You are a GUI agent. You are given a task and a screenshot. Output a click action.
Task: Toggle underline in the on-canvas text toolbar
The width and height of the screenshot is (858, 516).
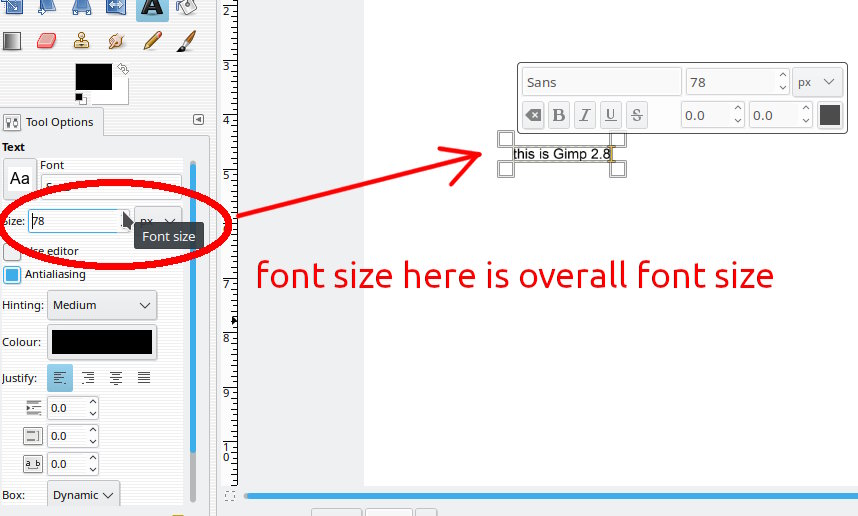(611, 115)
